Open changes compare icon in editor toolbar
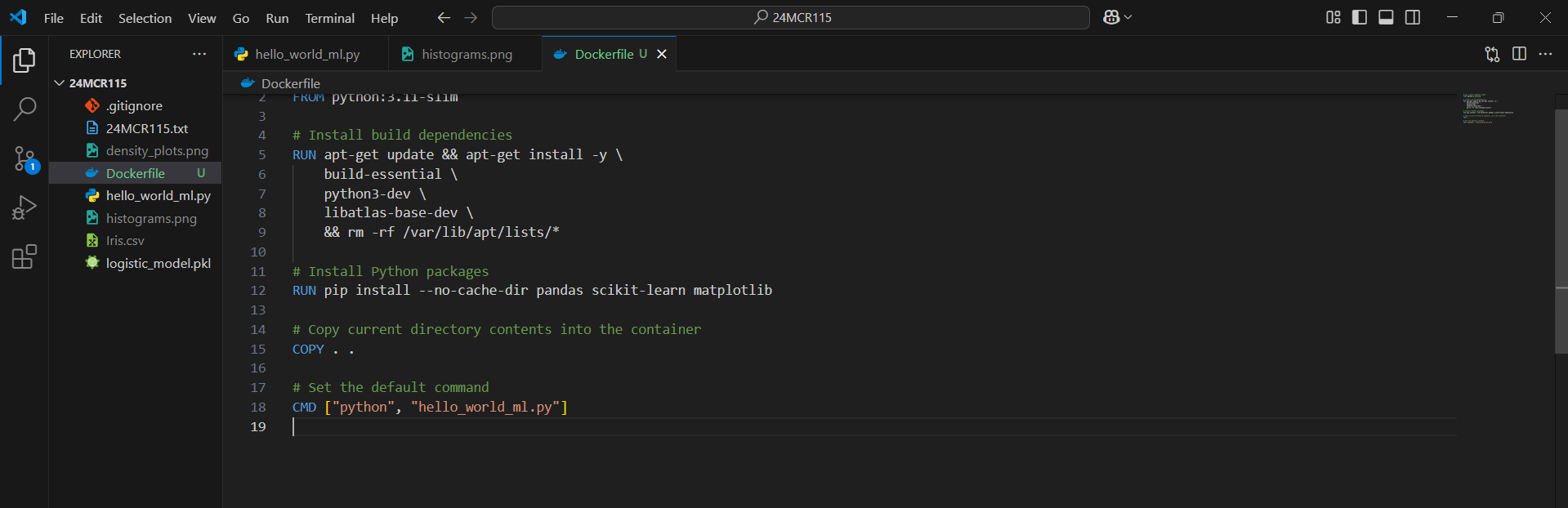Image resolution: width=1568 pixels, height=508 pixels. pos(1492,54)
